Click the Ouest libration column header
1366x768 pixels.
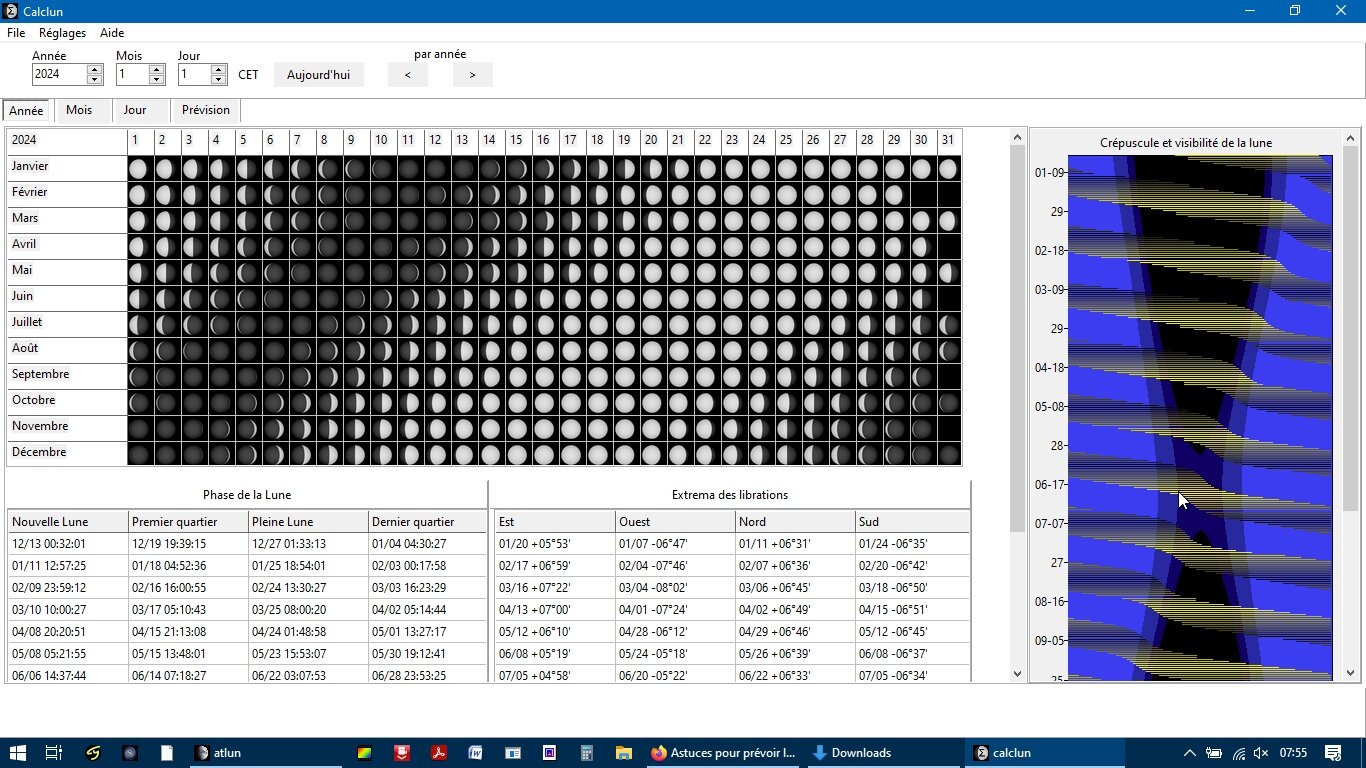[x=675, y=521]
